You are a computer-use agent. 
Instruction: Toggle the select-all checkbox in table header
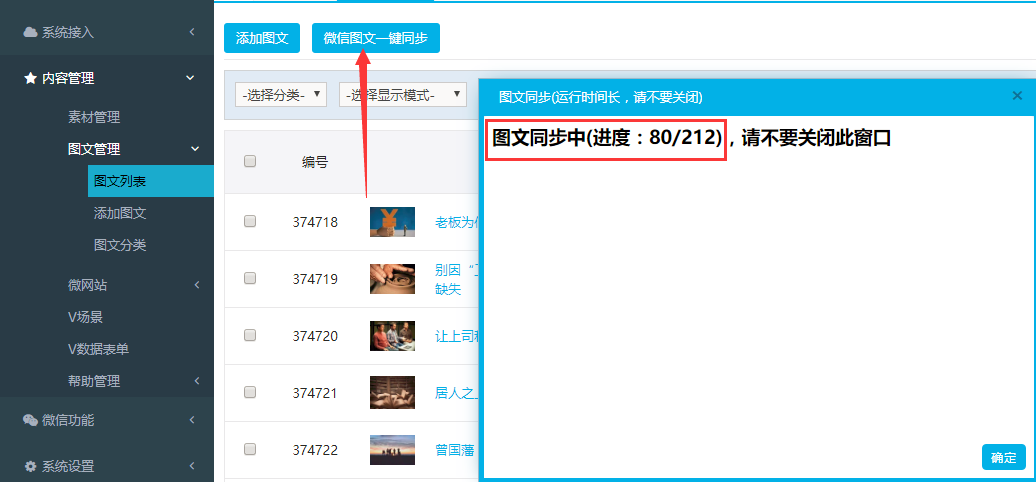[x=250, y=161]
